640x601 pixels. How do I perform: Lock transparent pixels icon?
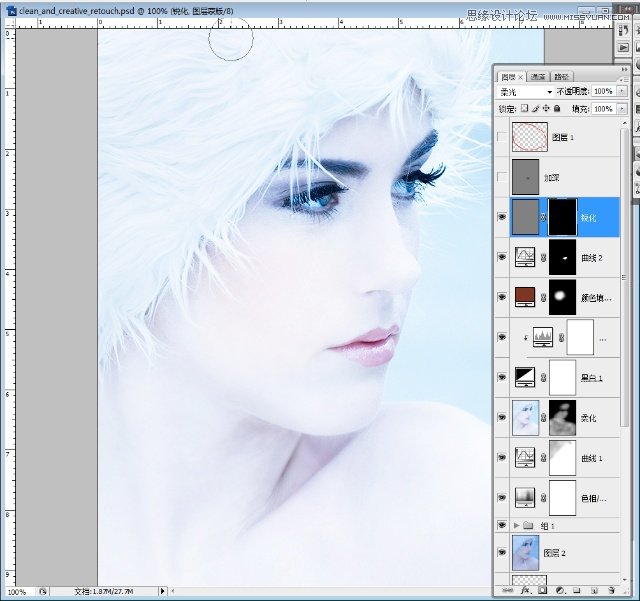[524, 108]
